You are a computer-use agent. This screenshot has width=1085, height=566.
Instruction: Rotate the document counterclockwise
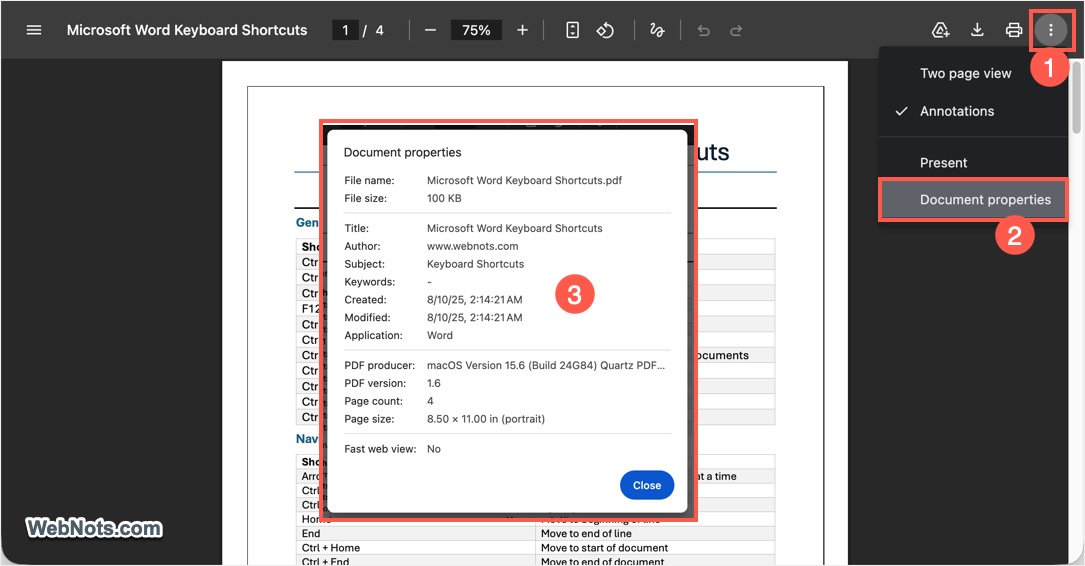(x=605, y=30)
